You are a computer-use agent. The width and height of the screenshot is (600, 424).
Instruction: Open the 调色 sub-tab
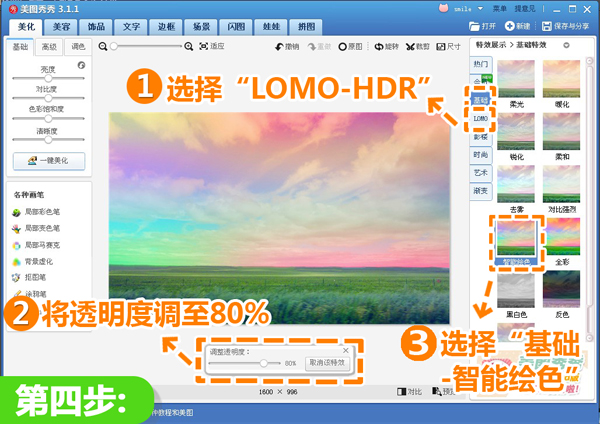coord(78,47)
